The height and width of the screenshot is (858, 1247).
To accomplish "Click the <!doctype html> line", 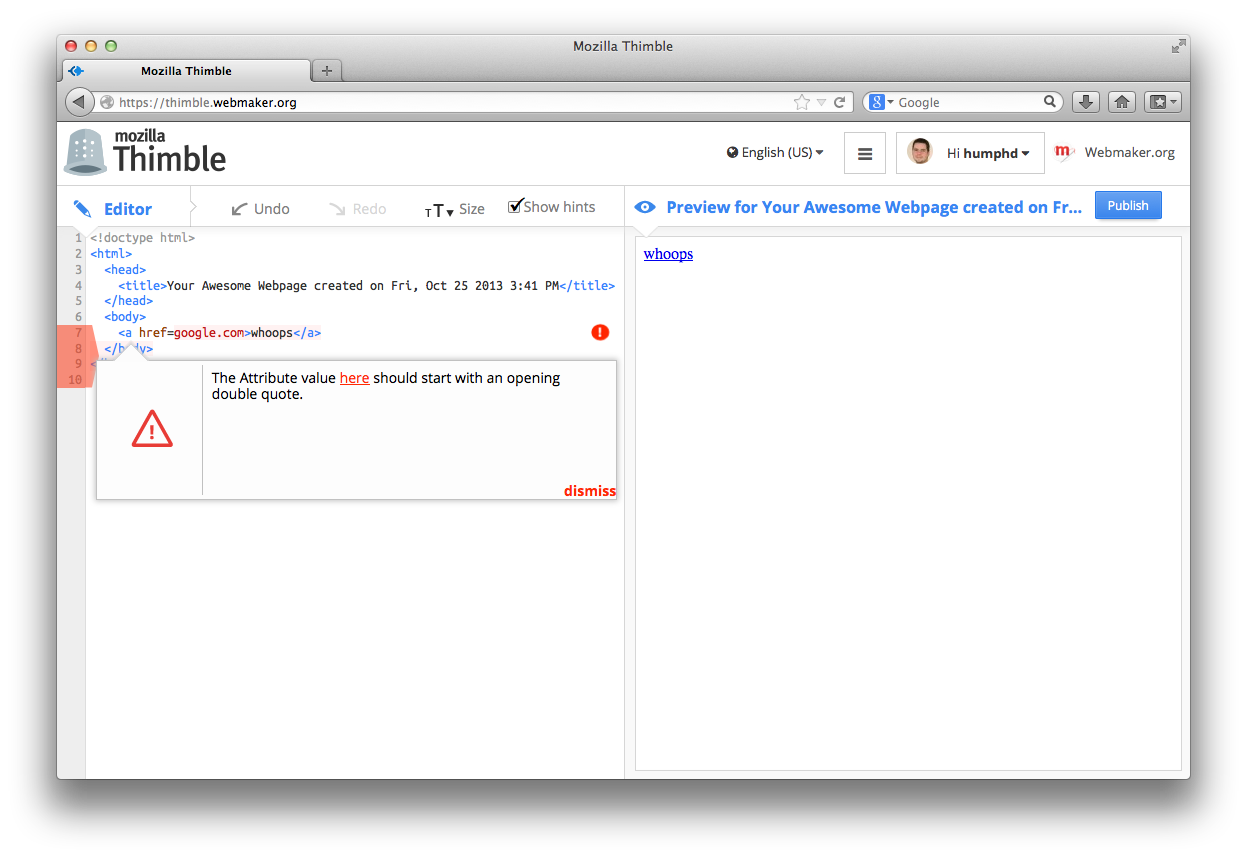I will (x=142, y=238).
